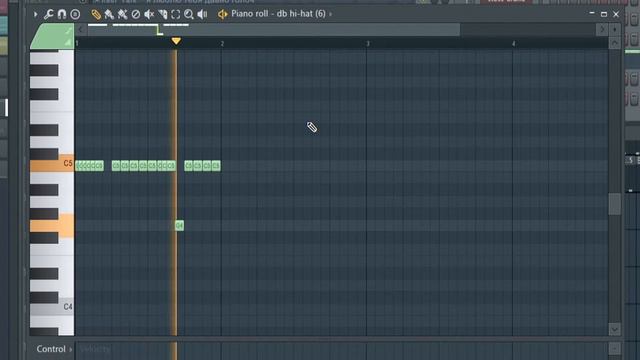This screenshot has width=640, height=360.
Task: Select the last C5 note before bar 2
Action: coord(216,165)
